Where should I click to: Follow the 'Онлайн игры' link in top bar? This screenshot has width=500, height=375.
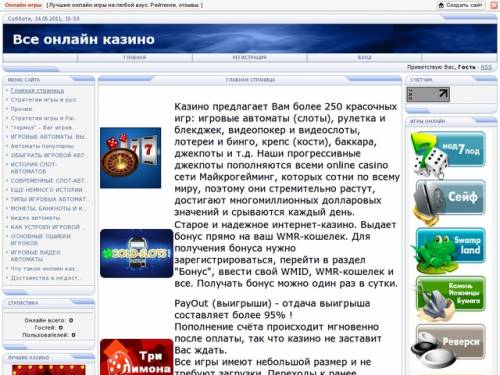pos(23,5)
